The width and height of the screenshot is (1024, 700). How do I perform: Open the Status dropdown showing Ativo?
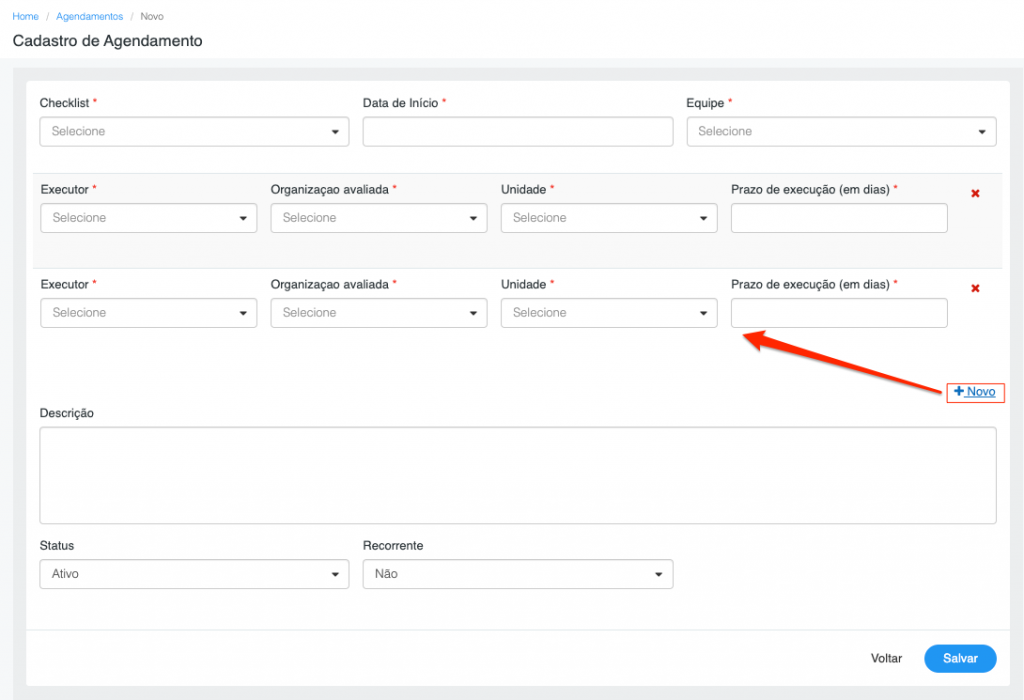(x=194, y=574)
